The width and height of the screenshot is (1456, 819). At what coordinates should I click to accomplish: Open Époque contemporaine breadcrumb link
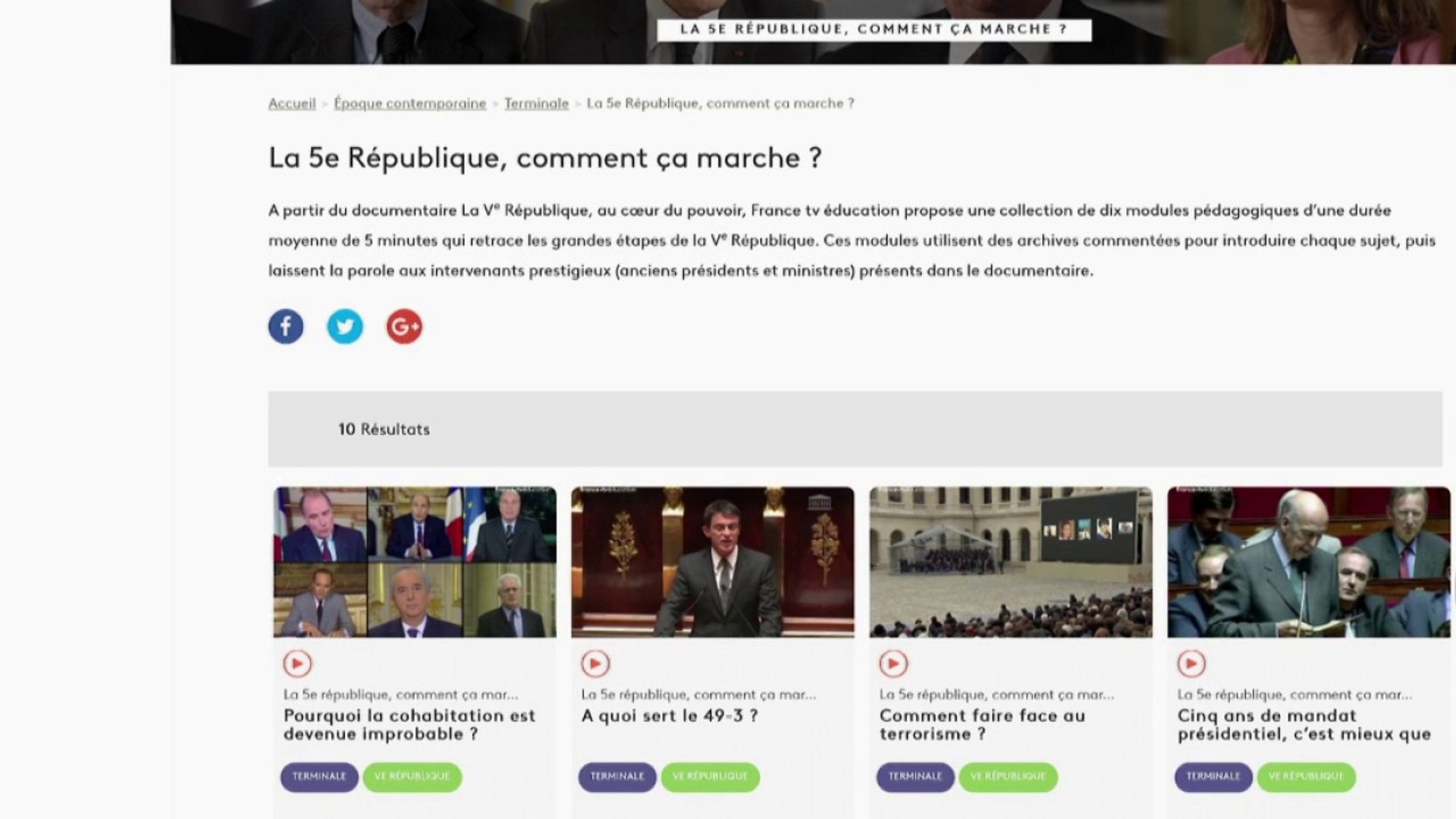409,104
